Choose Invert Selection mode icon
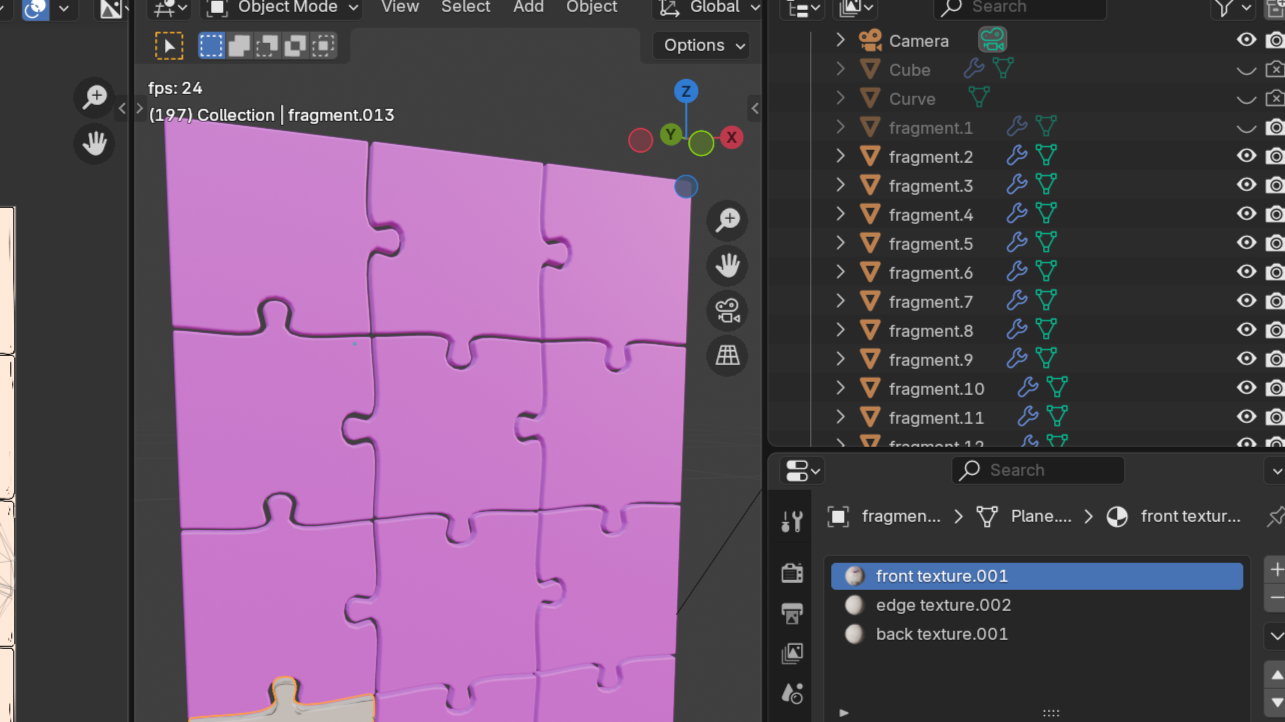This screenshot has height=722, width=1285. pos(295,46)
